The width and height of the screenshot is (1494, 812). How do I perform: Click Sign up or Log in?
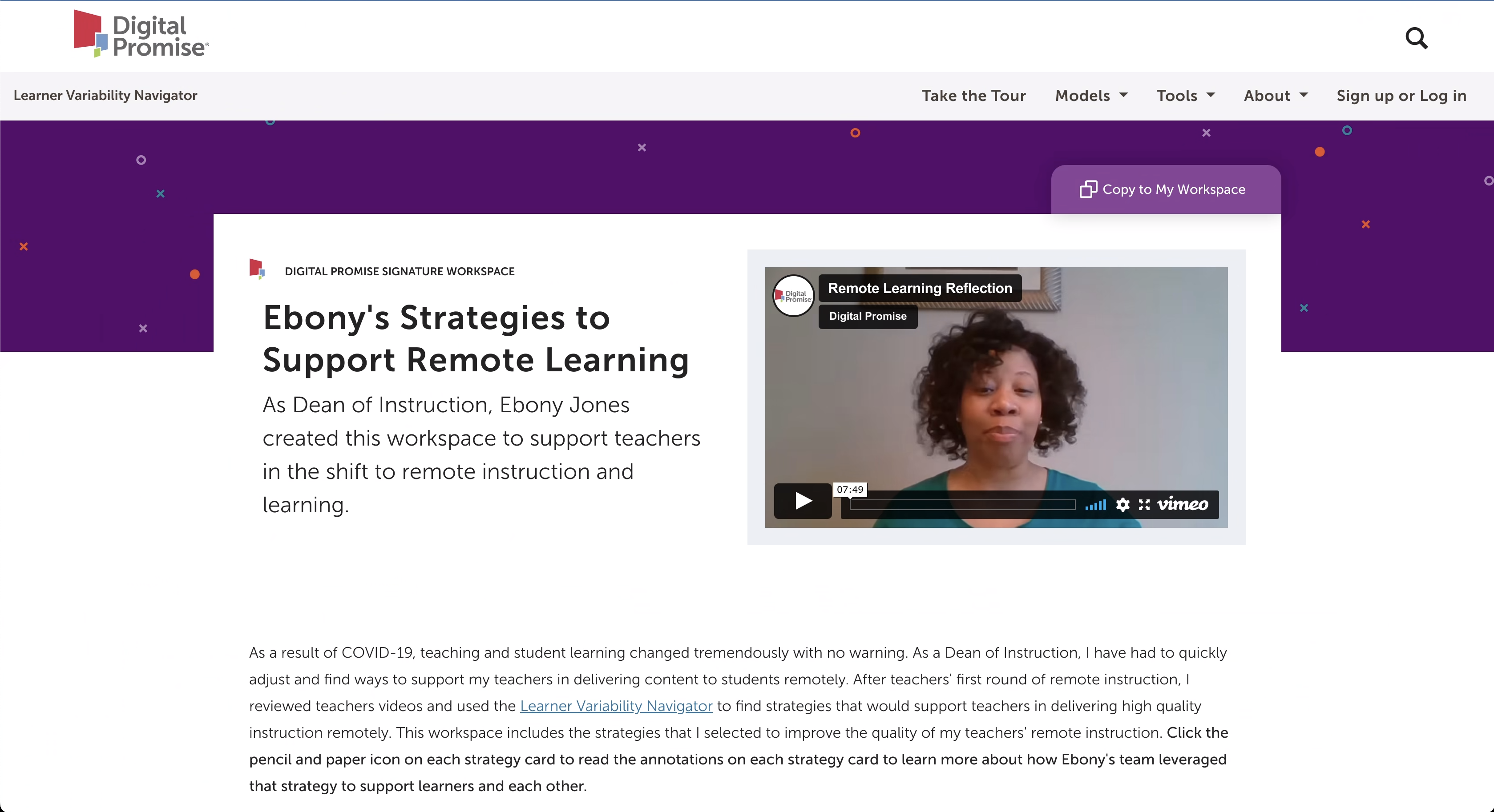coord(1401,96)
